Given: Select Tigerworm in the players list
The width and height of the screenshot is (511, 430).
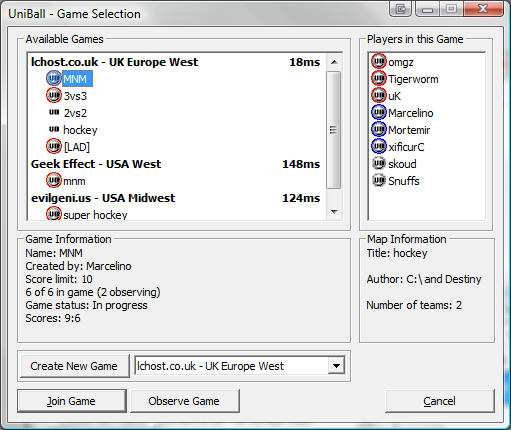Looking at the screenshot, I should tap(413, 79).
